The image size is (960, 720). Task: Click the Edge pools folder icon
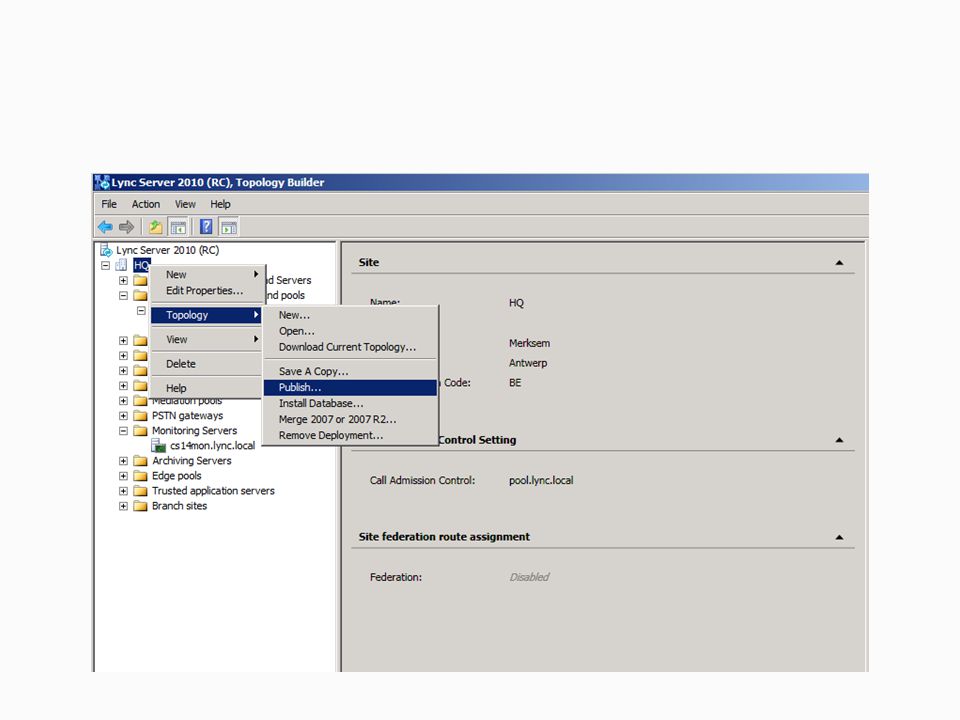coord(140,476)
